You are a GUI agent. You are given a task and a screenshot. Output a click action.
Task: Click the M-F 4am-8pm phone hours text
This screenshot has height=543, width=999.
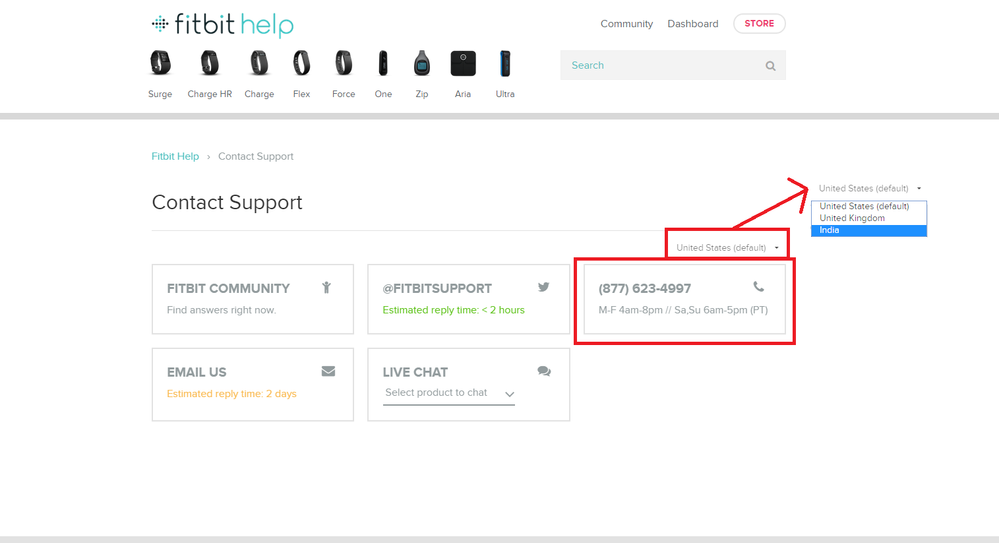click(x=683, y=310)
